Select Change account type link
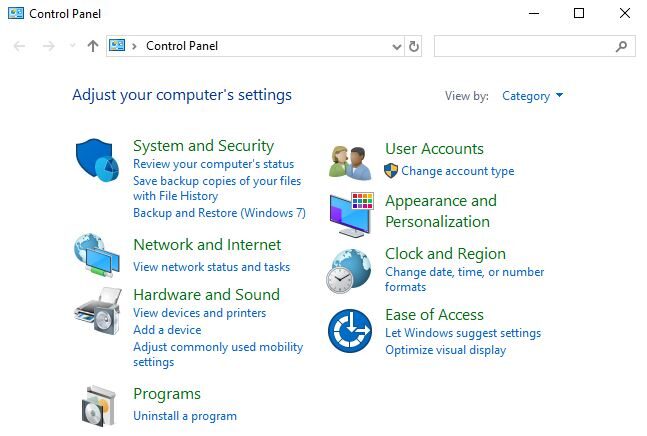Screen dimensions: 647x436 point(458,171)
